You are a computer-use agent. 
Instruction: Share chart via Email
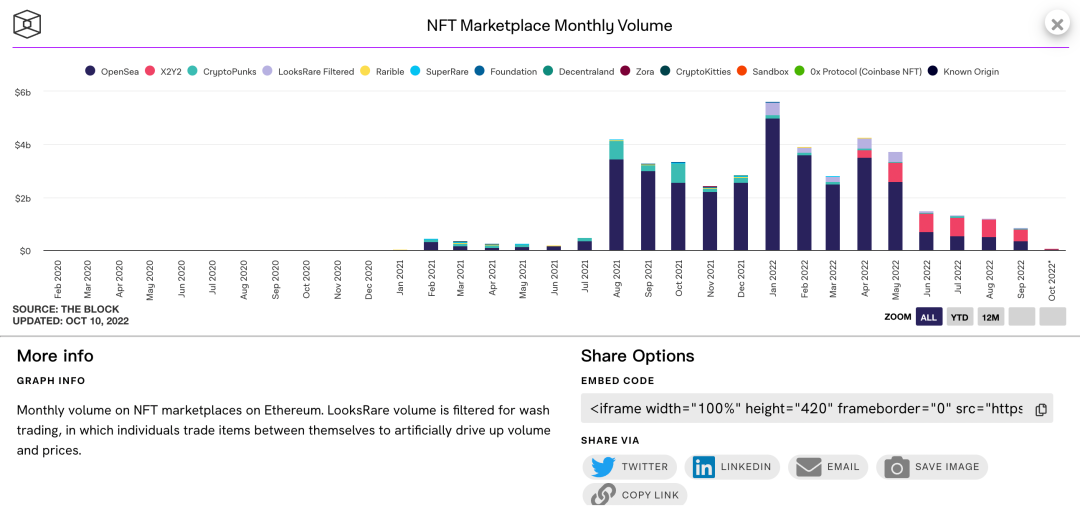(x=828, y=467)
